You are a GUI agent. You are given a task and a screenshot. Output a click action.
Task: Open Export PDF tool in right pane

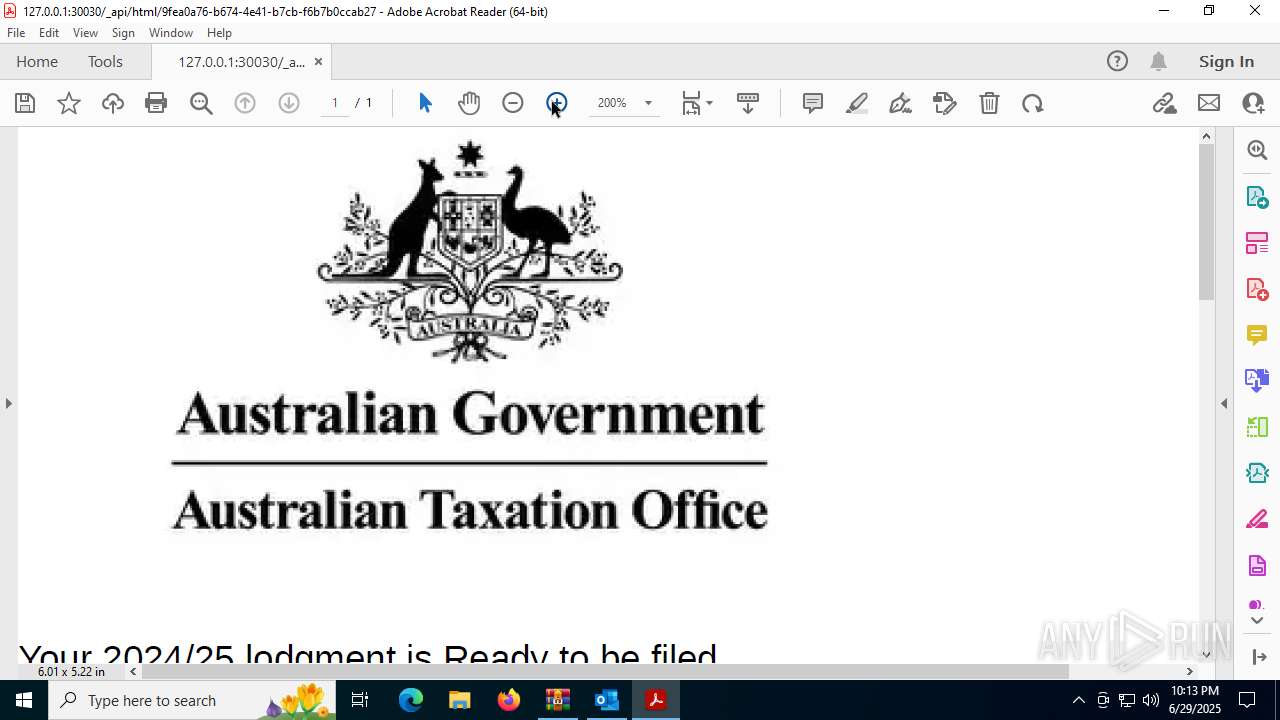click(1257, 196)
